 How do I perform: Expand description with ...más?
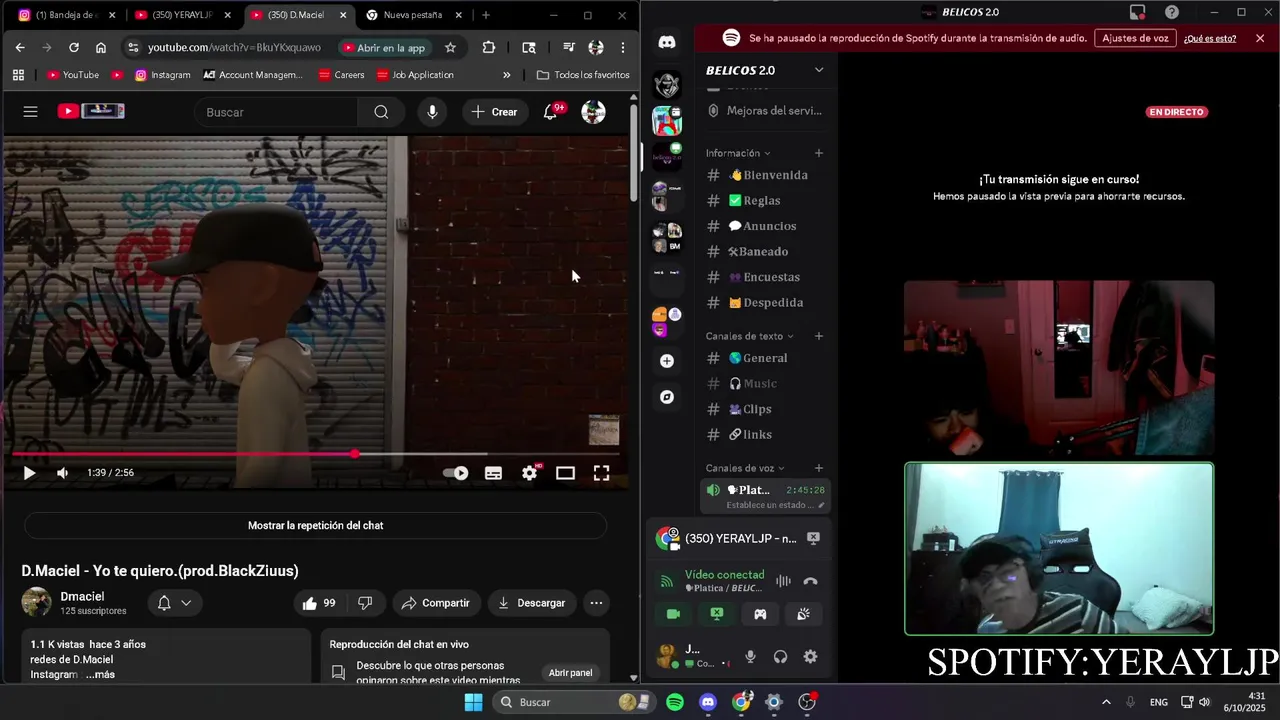click(100, 675)
